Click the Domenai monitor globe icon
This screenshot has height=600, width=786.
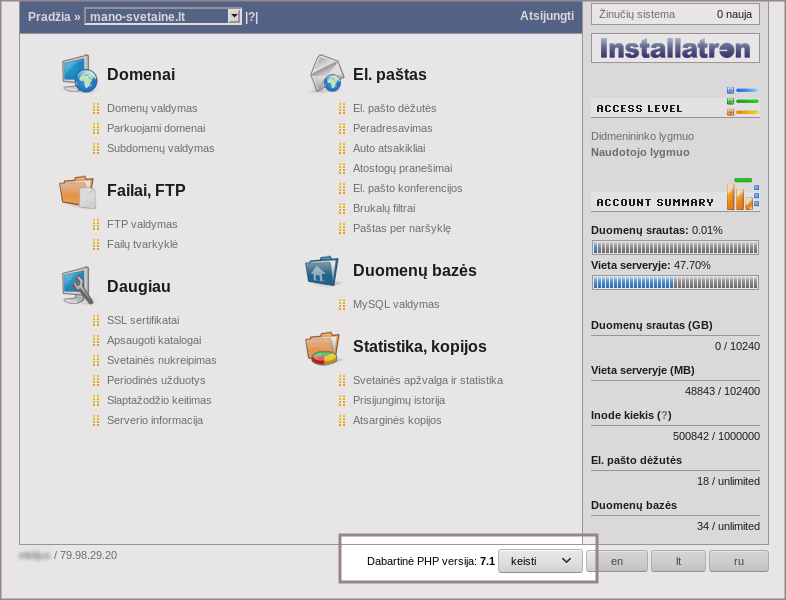[78, 74]
